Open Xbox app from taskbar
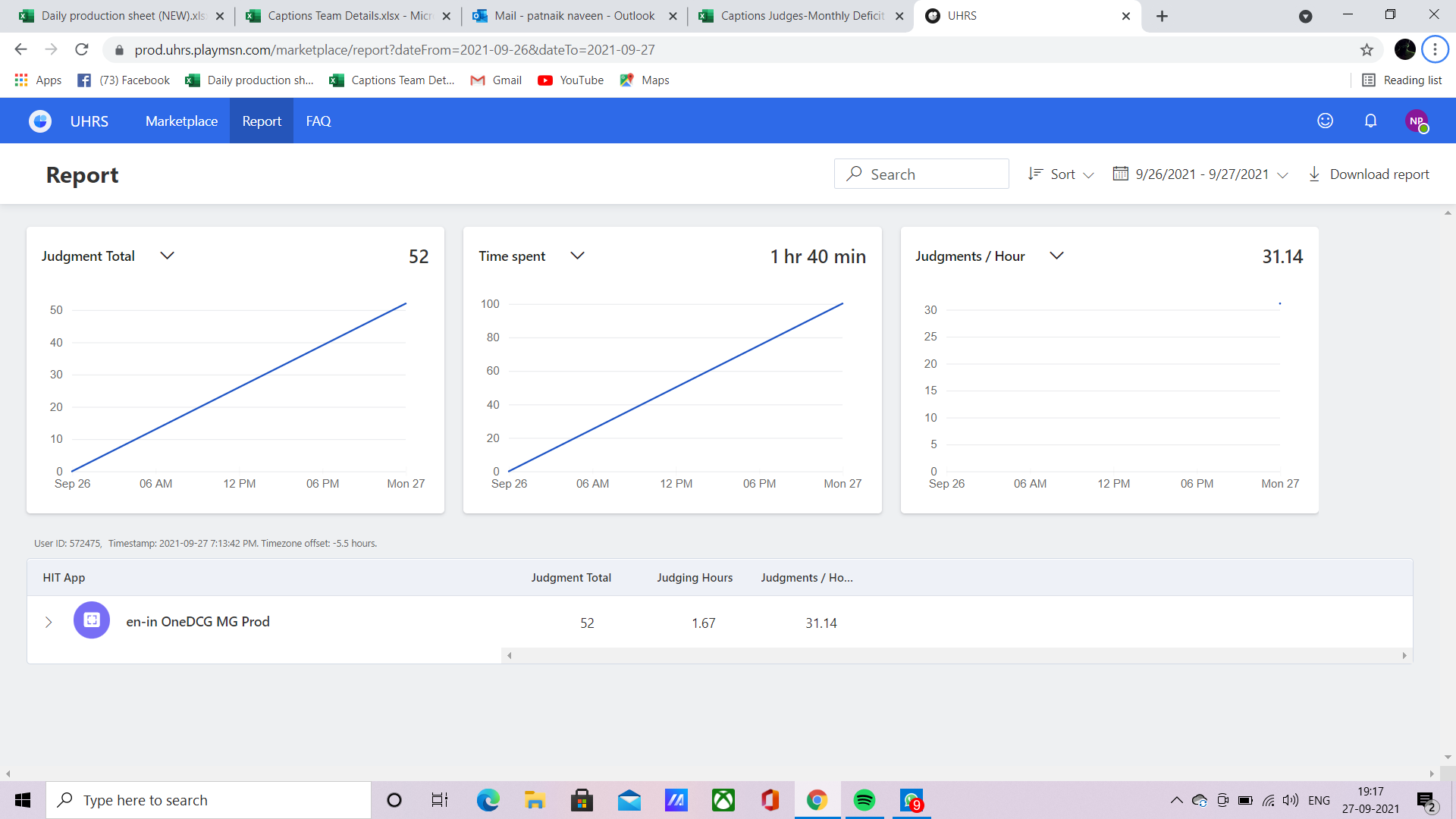The image size is (1456, 819). pos(723,800)
